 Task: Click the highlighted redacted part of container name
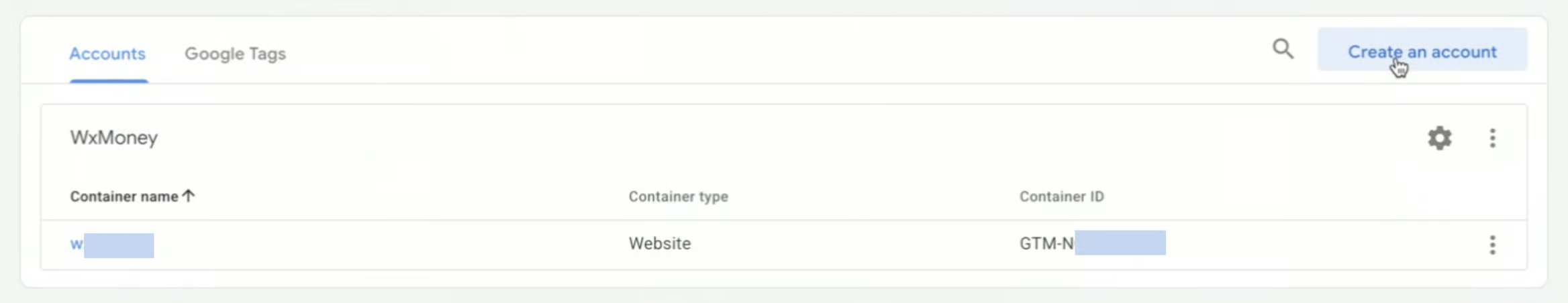click(119, 245)
